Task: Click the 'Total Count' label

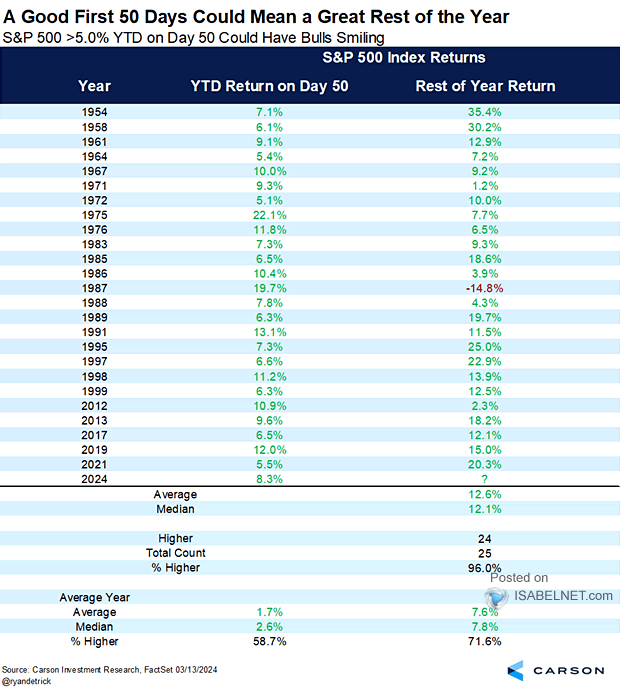Action: click(175, 553)
